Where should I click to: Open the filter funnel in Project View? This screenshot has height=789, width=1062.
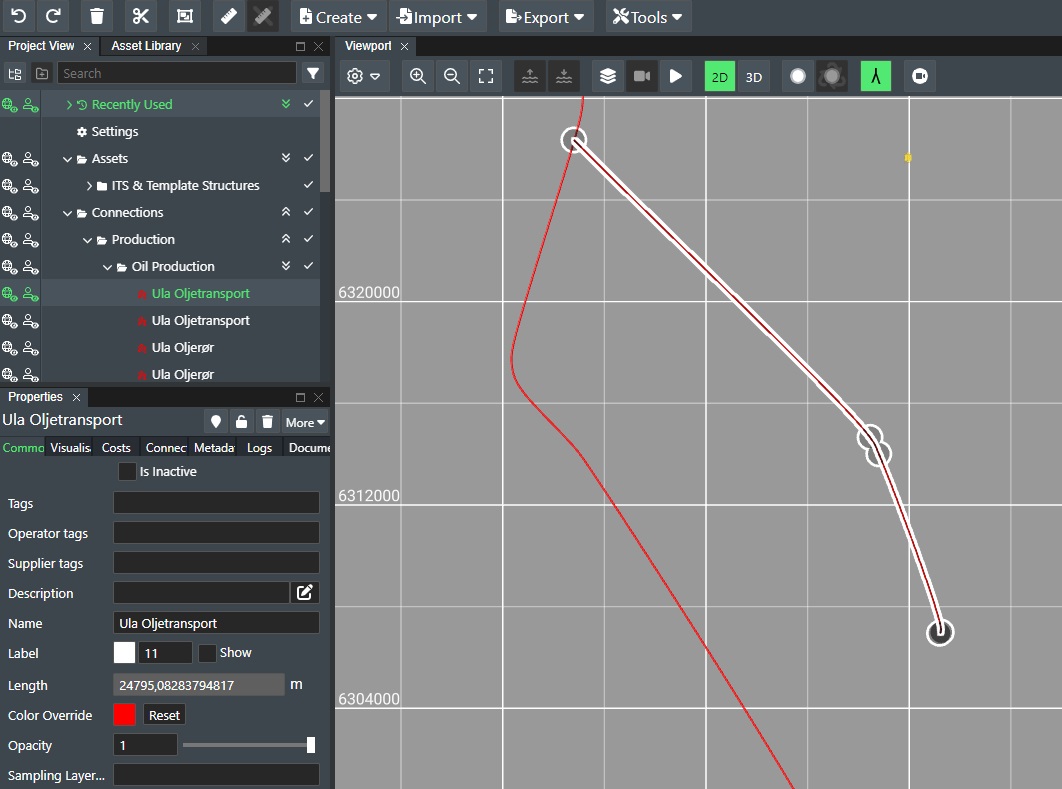click(313, 73)
